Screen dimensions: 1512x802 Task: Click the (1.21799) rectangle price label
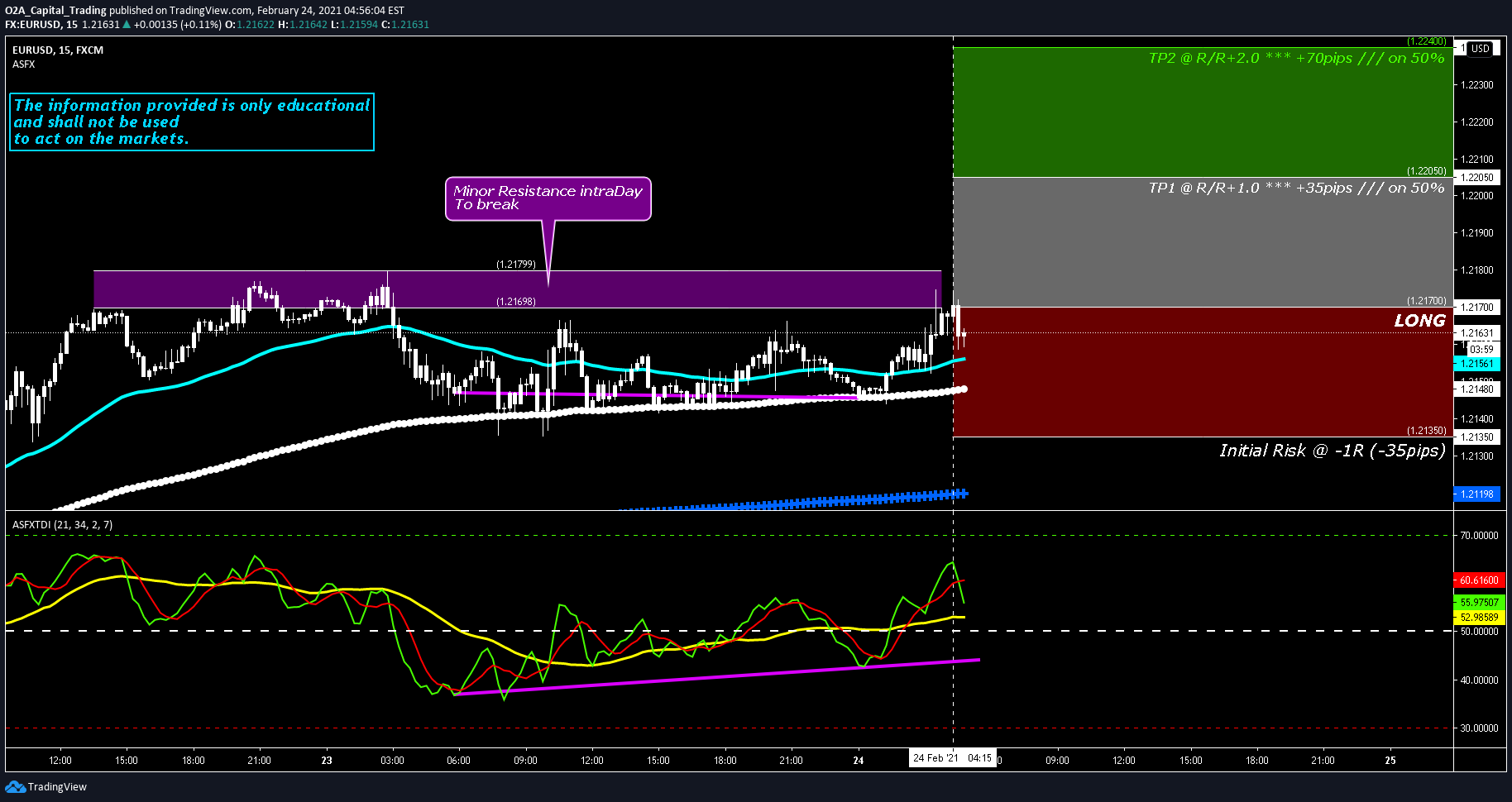[516, 265]
